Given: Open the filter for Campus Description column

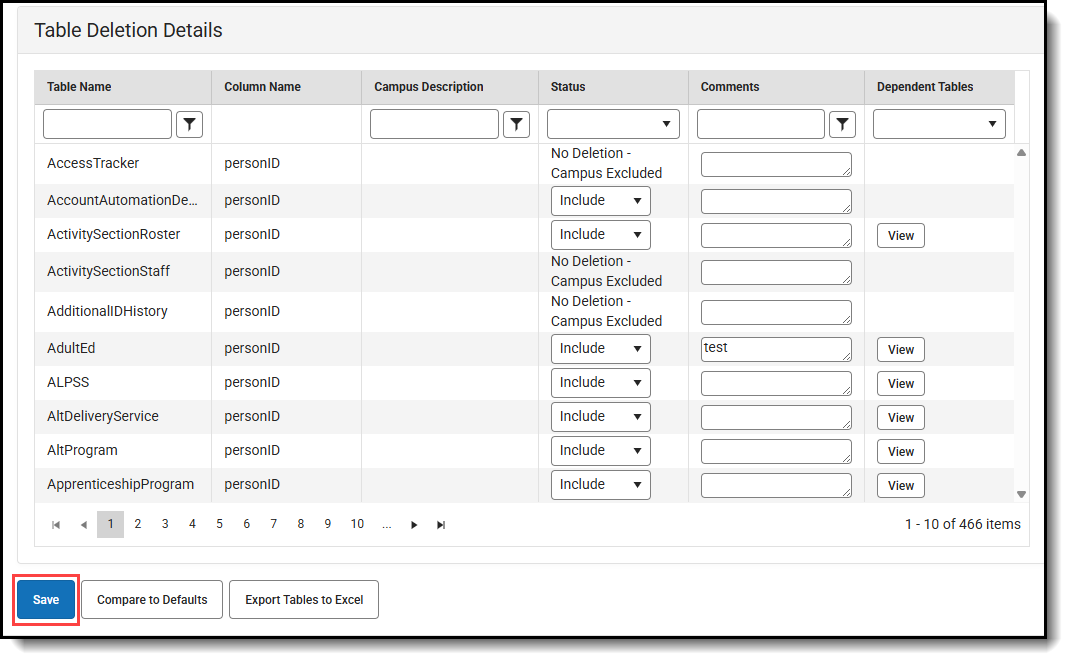Looking at the screenshot, I should [x=517, y=124].
